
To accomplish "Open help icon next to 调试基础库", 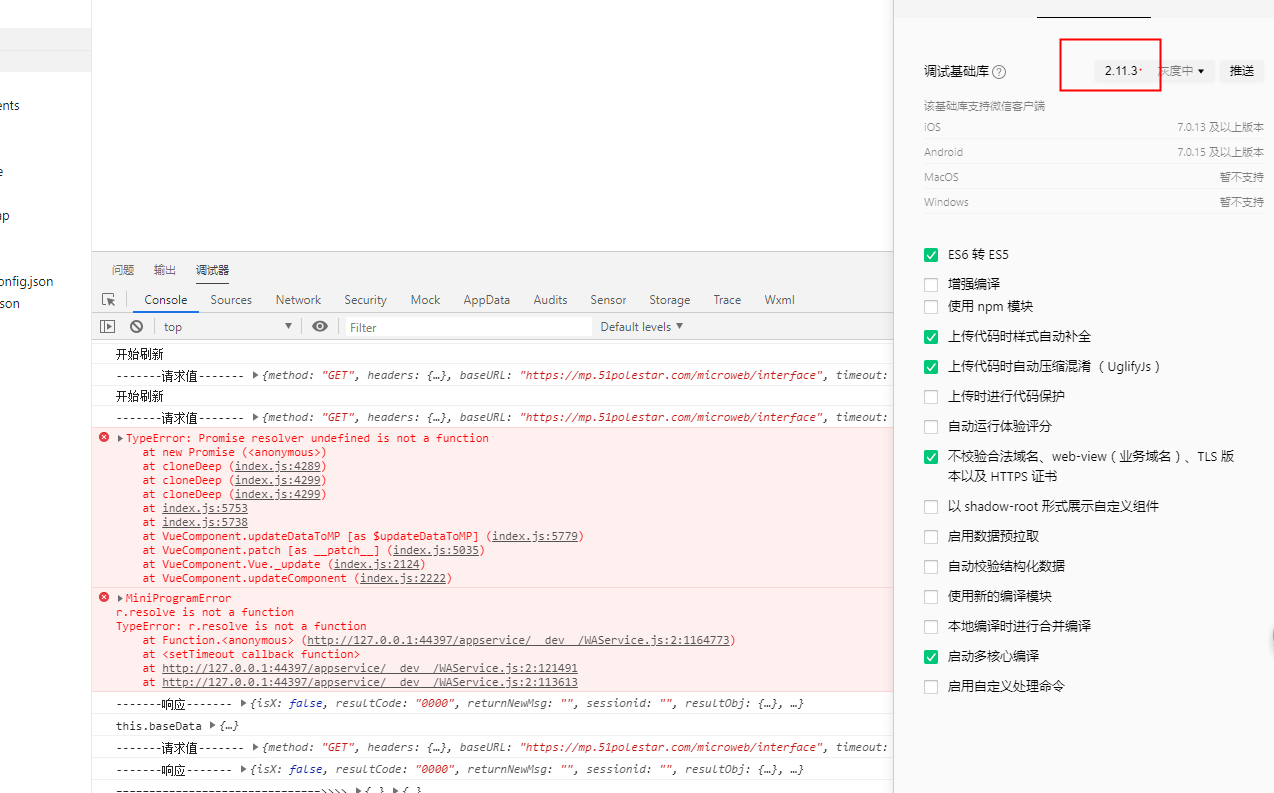I will pyautogui.click(x=999, y=72).
